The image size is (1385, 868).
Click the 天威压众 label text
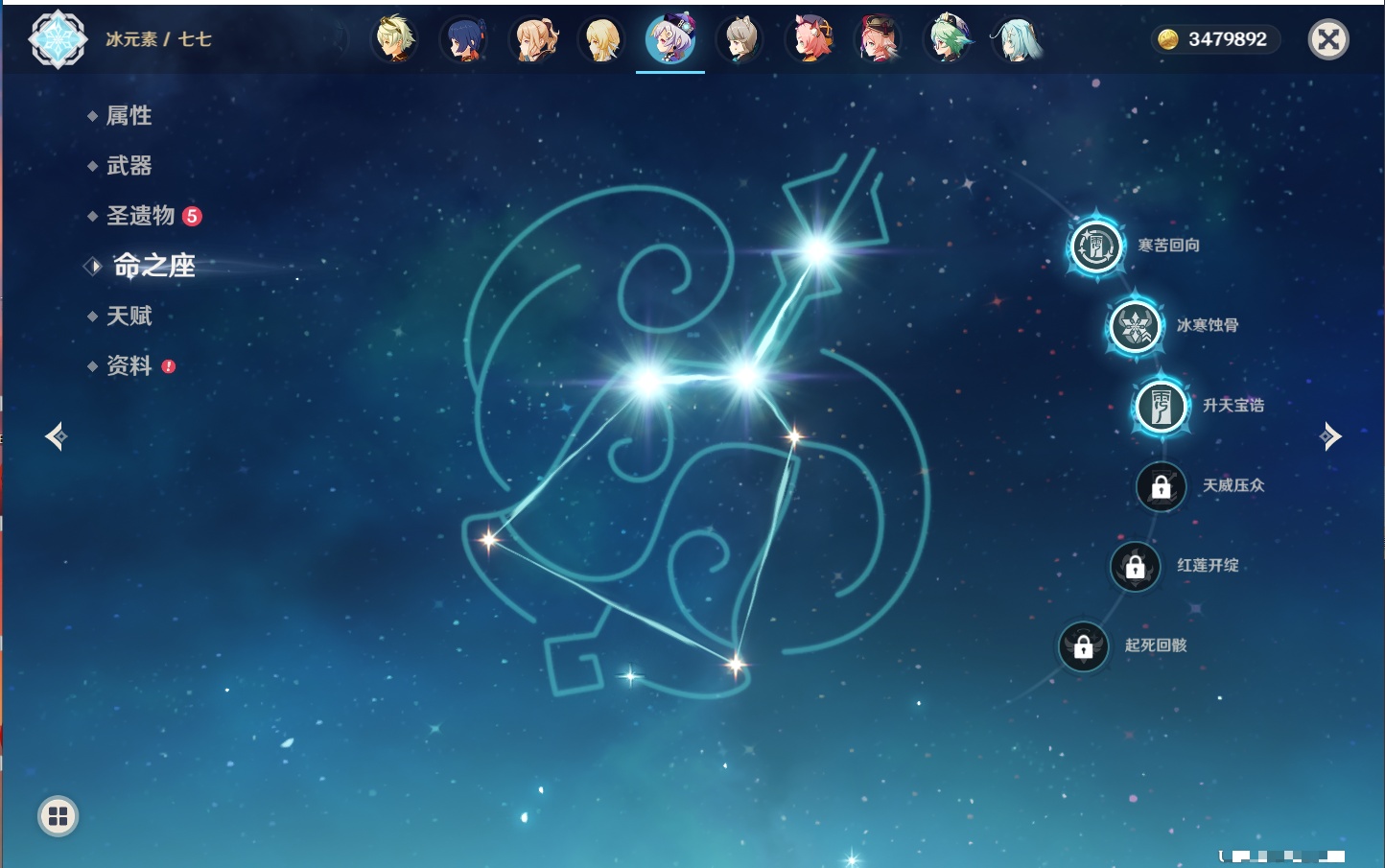tap(1233, 485)
